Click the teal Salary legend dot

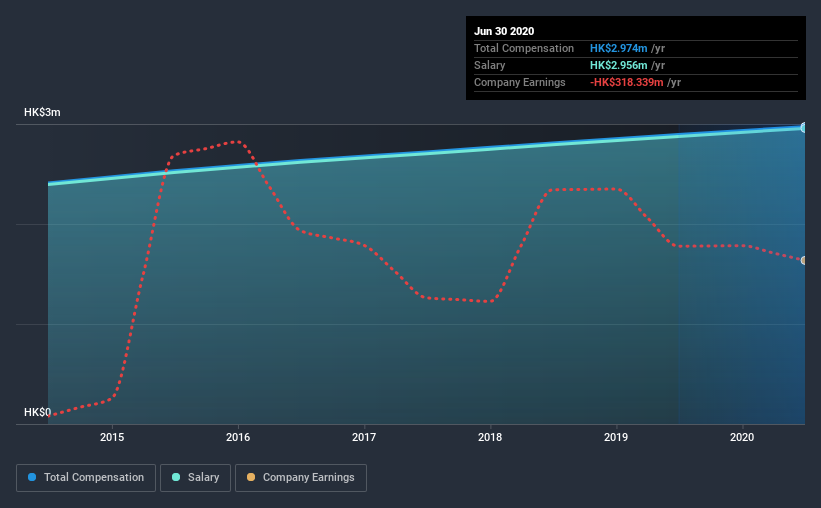176,477
